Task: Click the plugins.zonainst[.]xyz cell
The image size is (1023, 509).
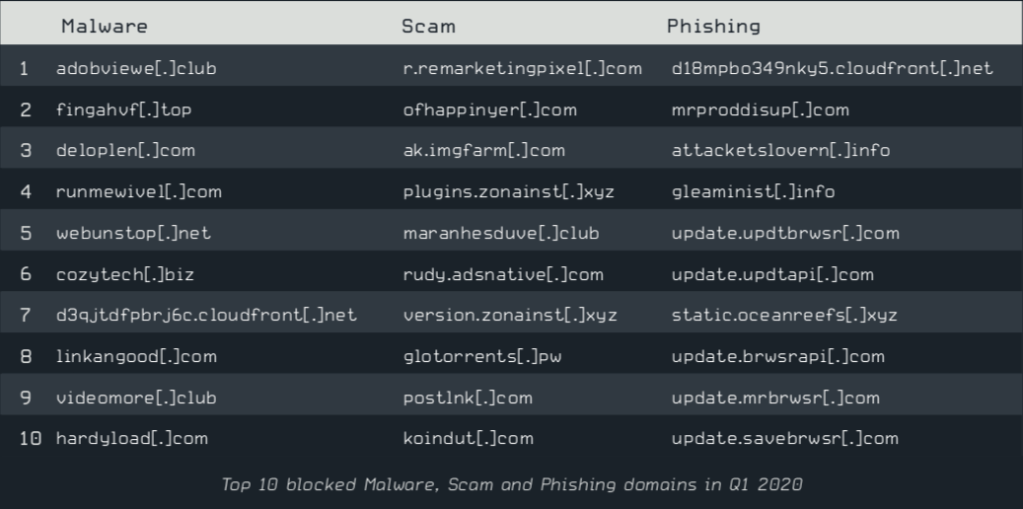Action: [508, 192]
